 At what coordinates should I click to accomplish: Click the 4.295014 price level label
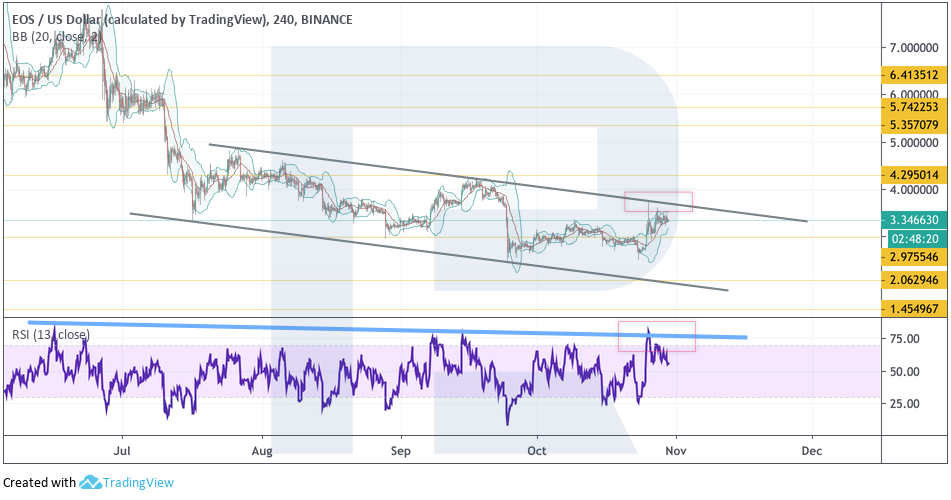coord(912,175)
